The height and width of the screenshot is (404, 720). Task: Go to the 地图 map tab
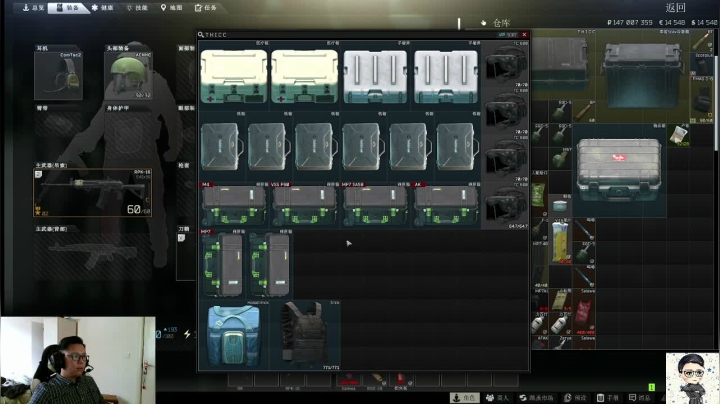tap(171, 8)
